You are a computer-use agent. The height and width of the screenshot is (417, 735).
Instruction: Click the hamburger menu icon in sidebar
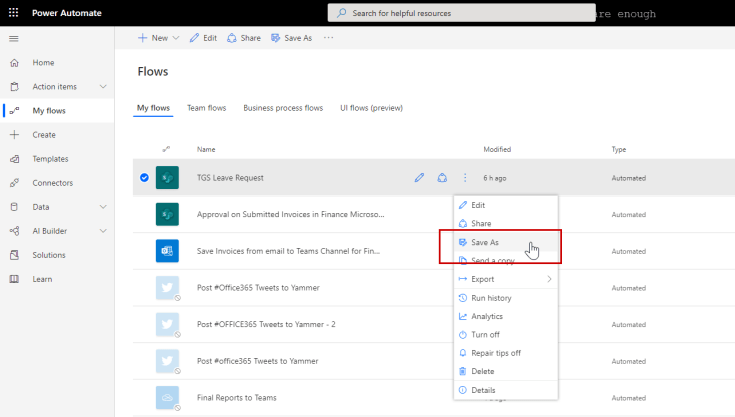[14, 38]
